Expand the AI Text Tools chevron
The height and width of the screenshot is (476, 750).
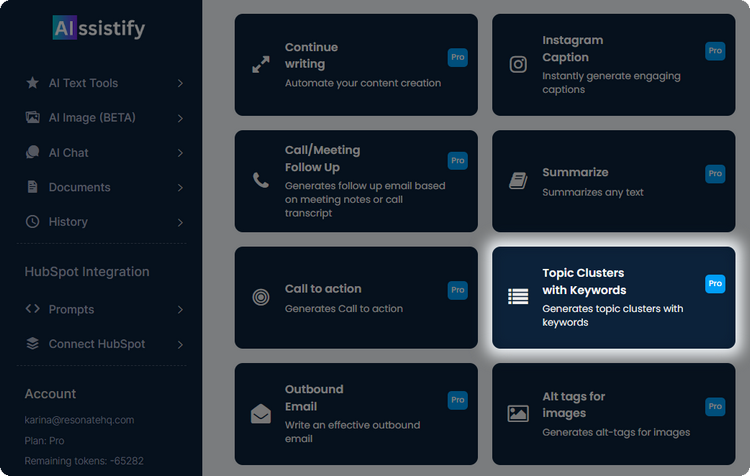[180, 84]
